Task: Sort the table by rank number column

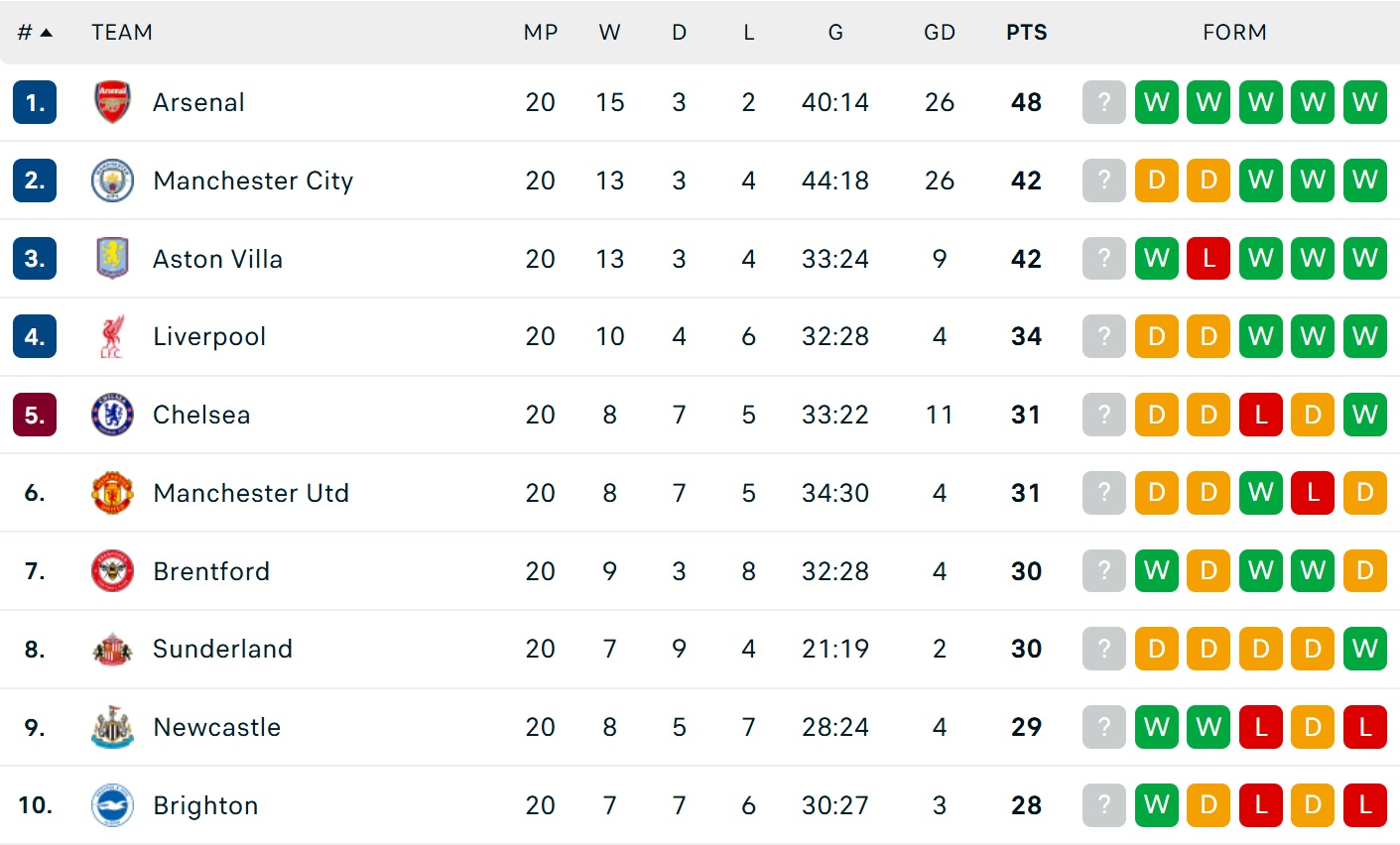Action: (x=35, y=33)
